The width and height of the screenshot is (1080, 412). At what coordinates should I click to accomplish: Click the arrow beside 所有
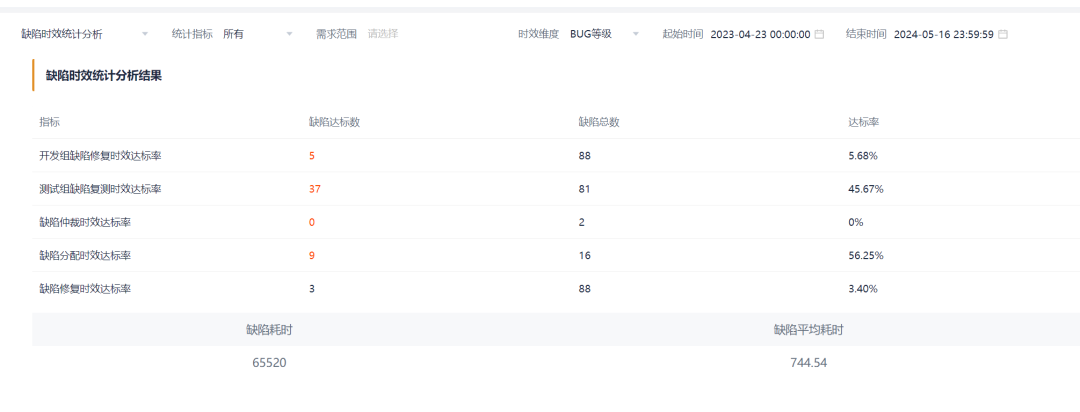point(289,34)
